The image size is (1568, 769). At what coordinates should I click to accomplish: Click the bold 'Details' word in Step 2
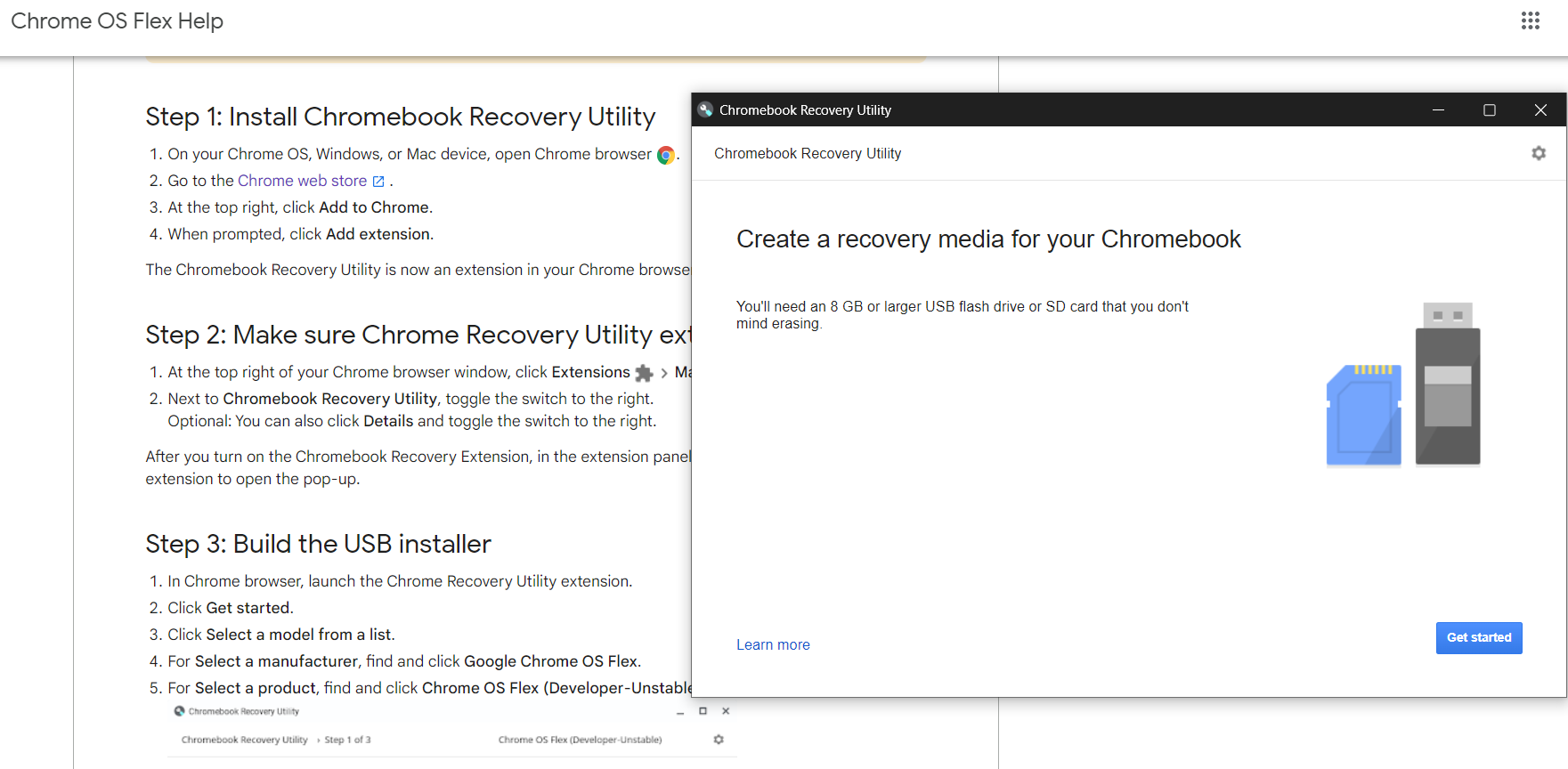point(388,421)
